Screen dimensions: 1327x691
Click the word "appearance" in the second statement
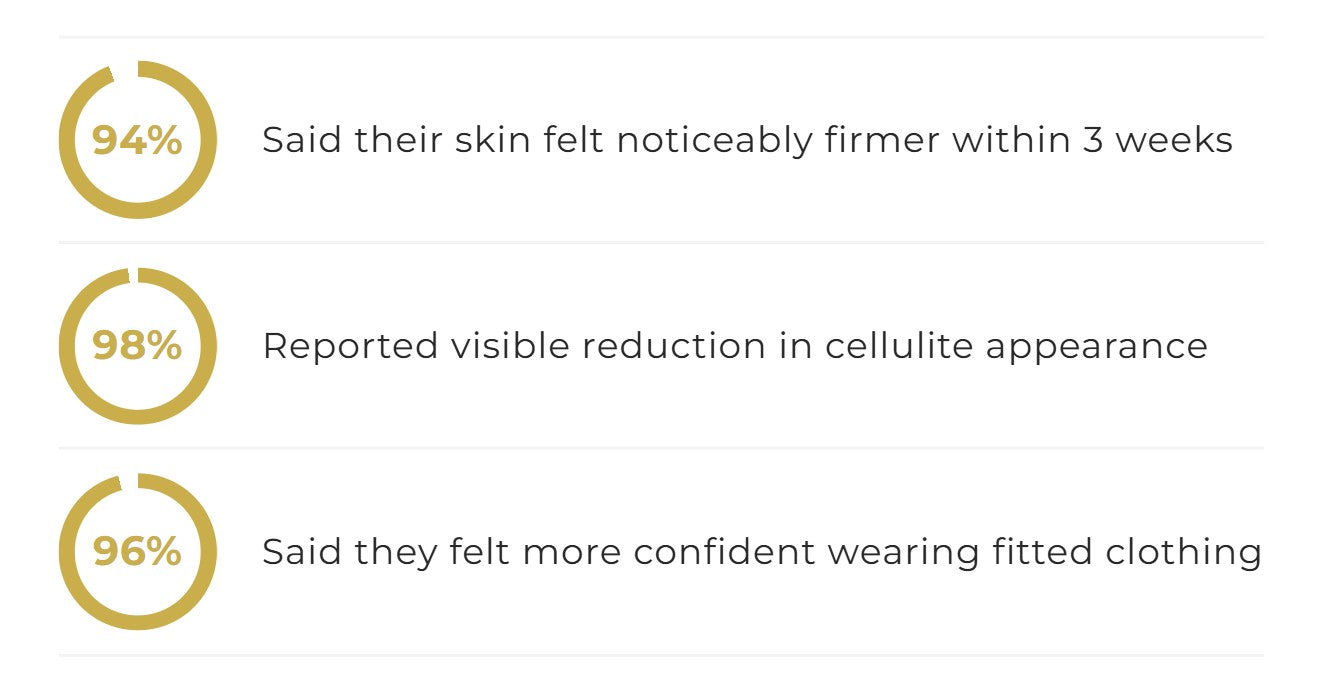pyautogui.click(x=1097, y=346)
